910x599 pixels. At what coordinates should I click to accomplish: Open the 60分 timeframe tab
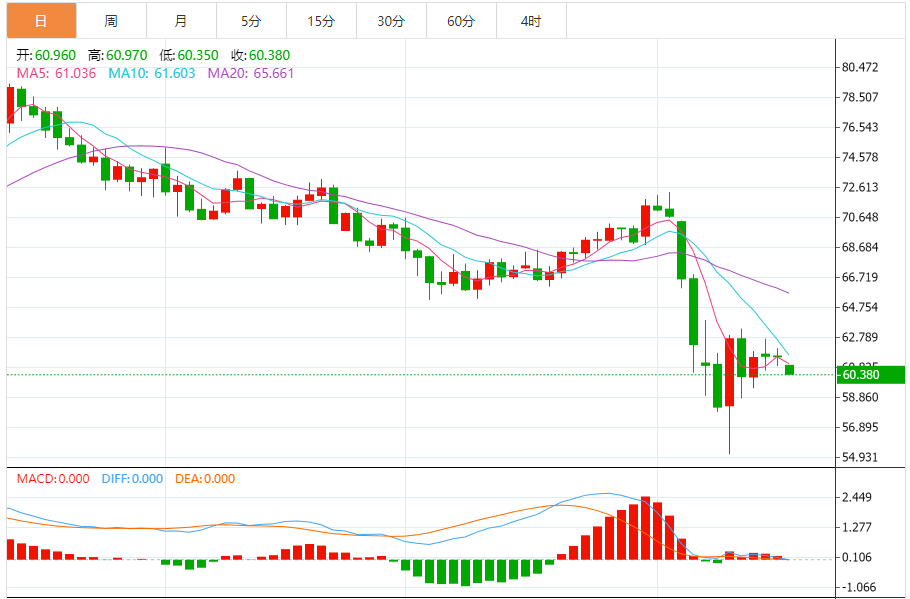(461, 21)
